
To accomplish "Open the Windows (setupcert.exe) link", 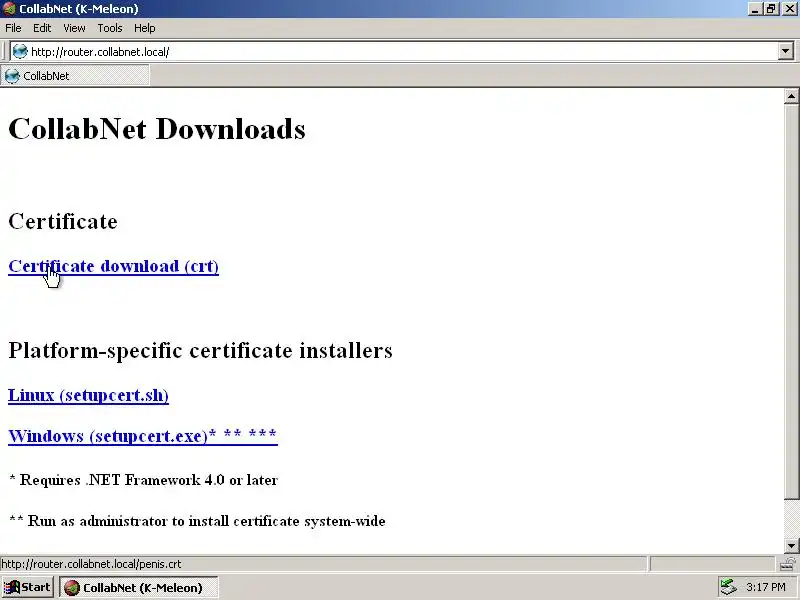I will click(x=143, y=436).
